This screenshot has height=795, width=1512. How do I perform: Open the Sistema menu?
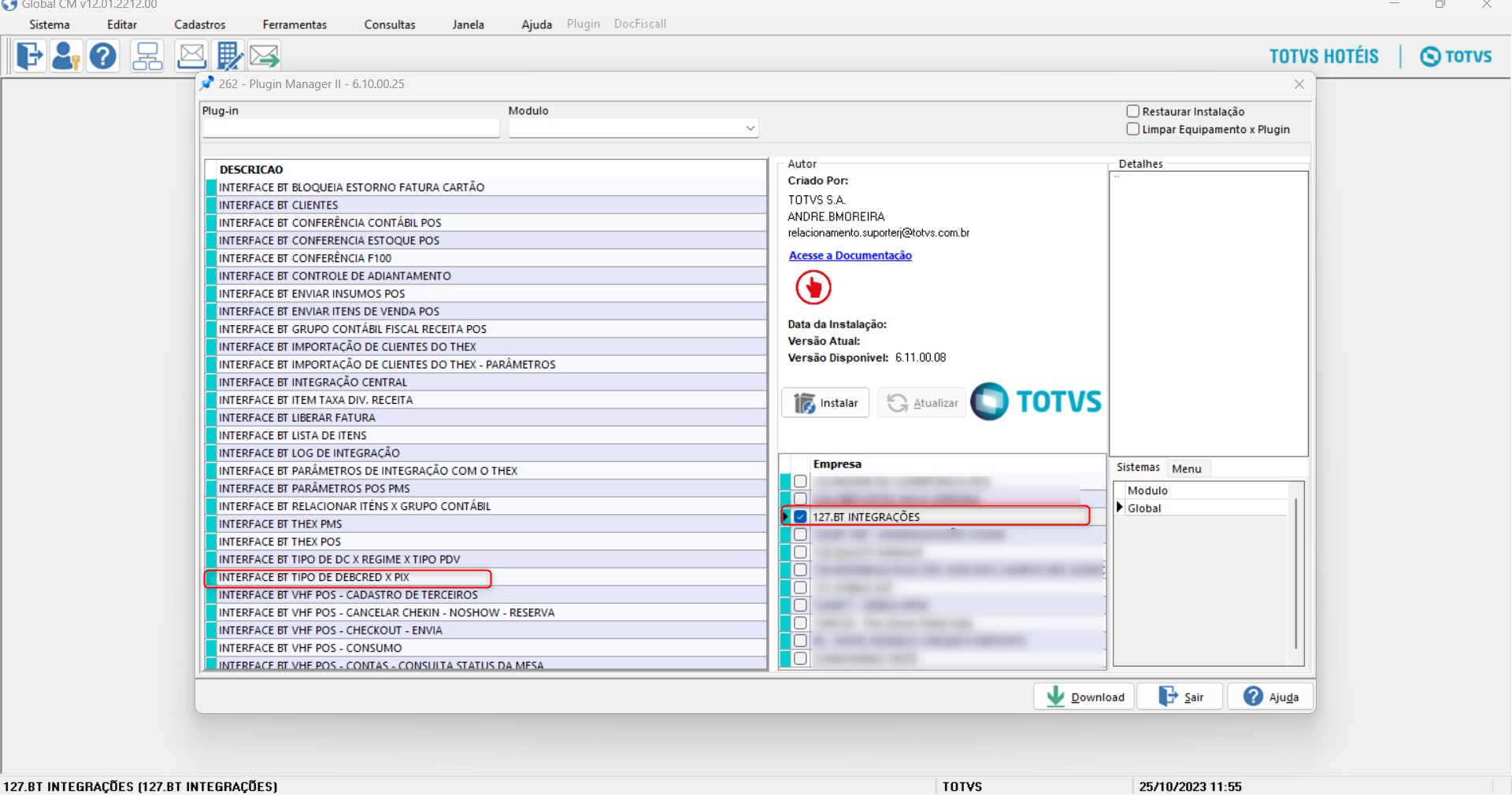click(50, 24)
